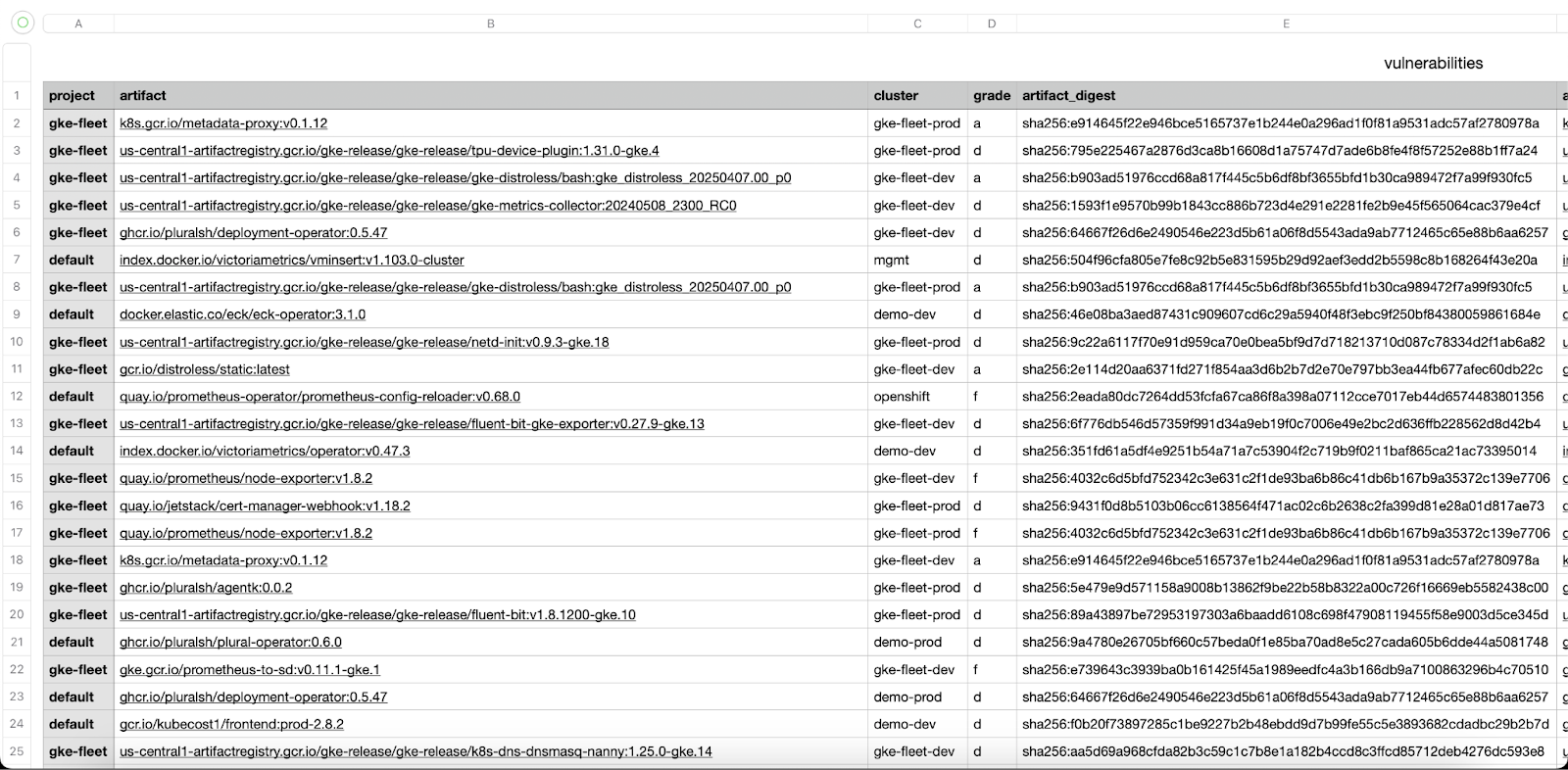Viewport: 1568px width, 770px height.
Task: Click digest cell starting sha256:2eada80dc7264
Action: click(x=1286, y=397)
